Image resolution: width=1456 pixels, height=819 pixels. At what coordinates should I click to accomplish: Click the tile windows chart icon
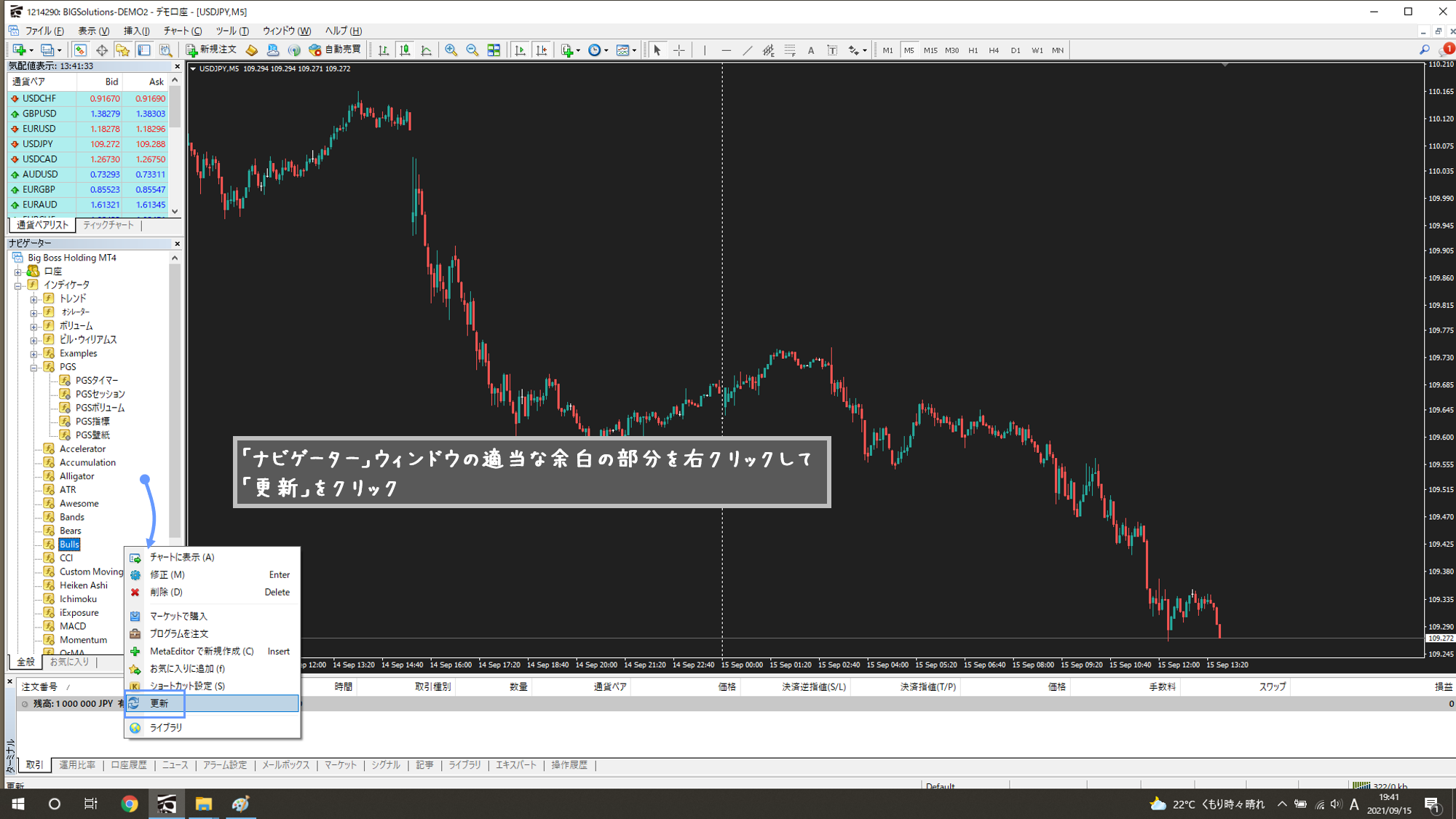pos(494,50)
